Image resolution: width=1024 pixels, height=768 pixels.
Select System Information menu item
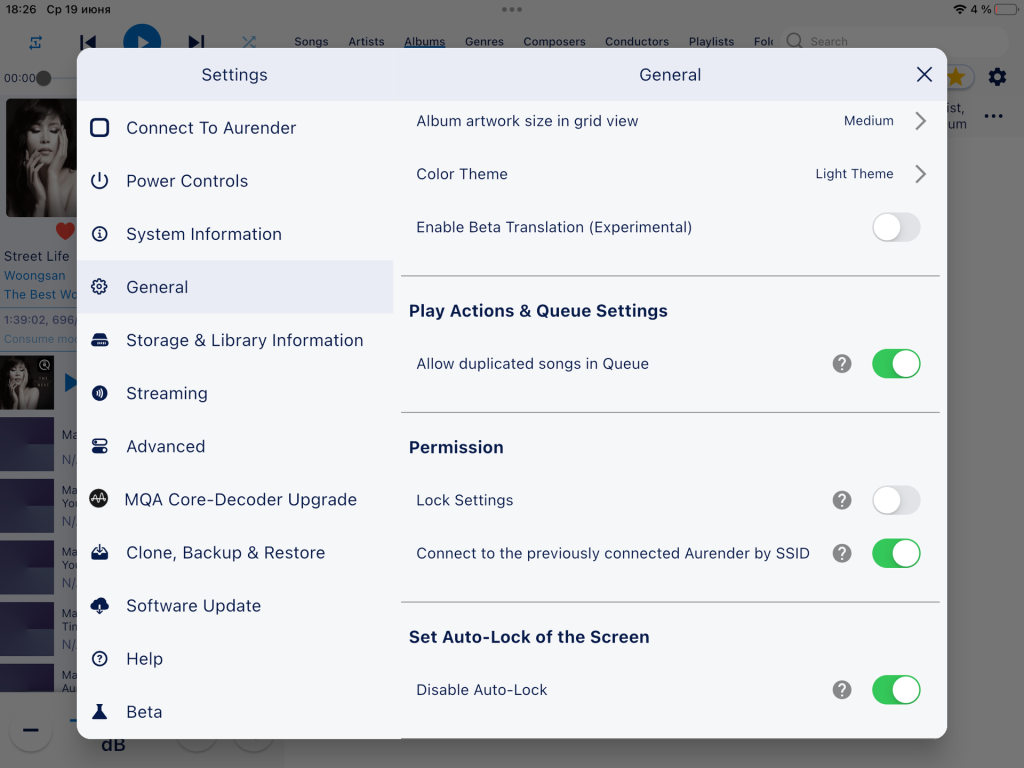pyautogui.click(x=235, y=234)
